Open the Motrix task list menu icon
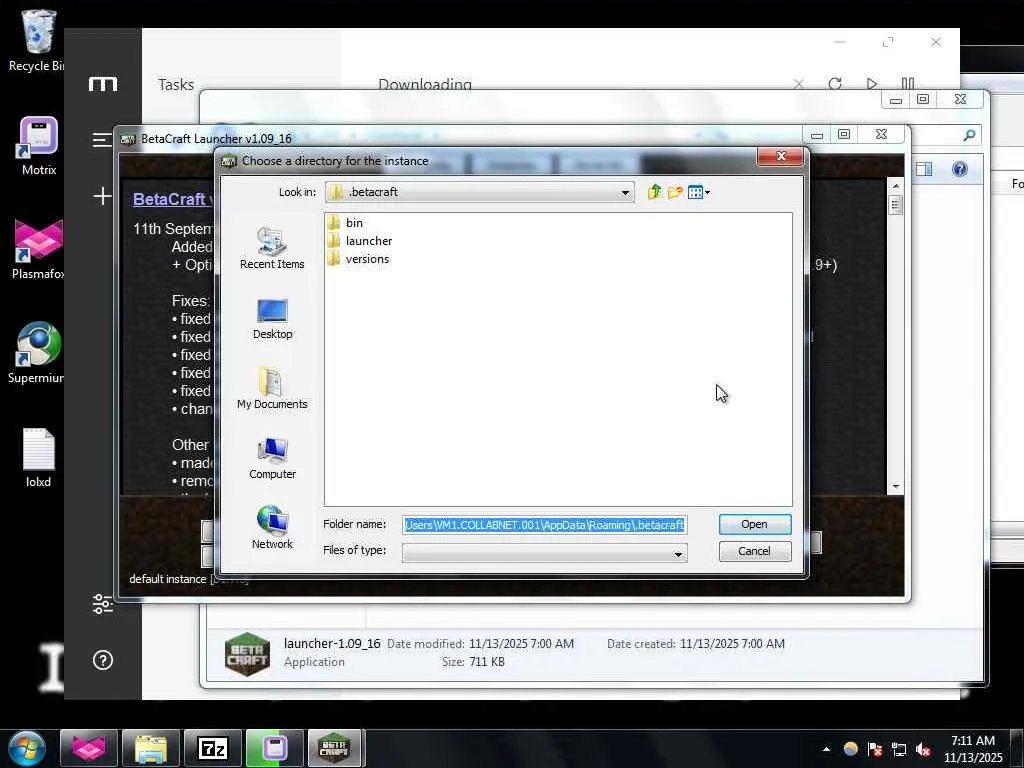 102,140
